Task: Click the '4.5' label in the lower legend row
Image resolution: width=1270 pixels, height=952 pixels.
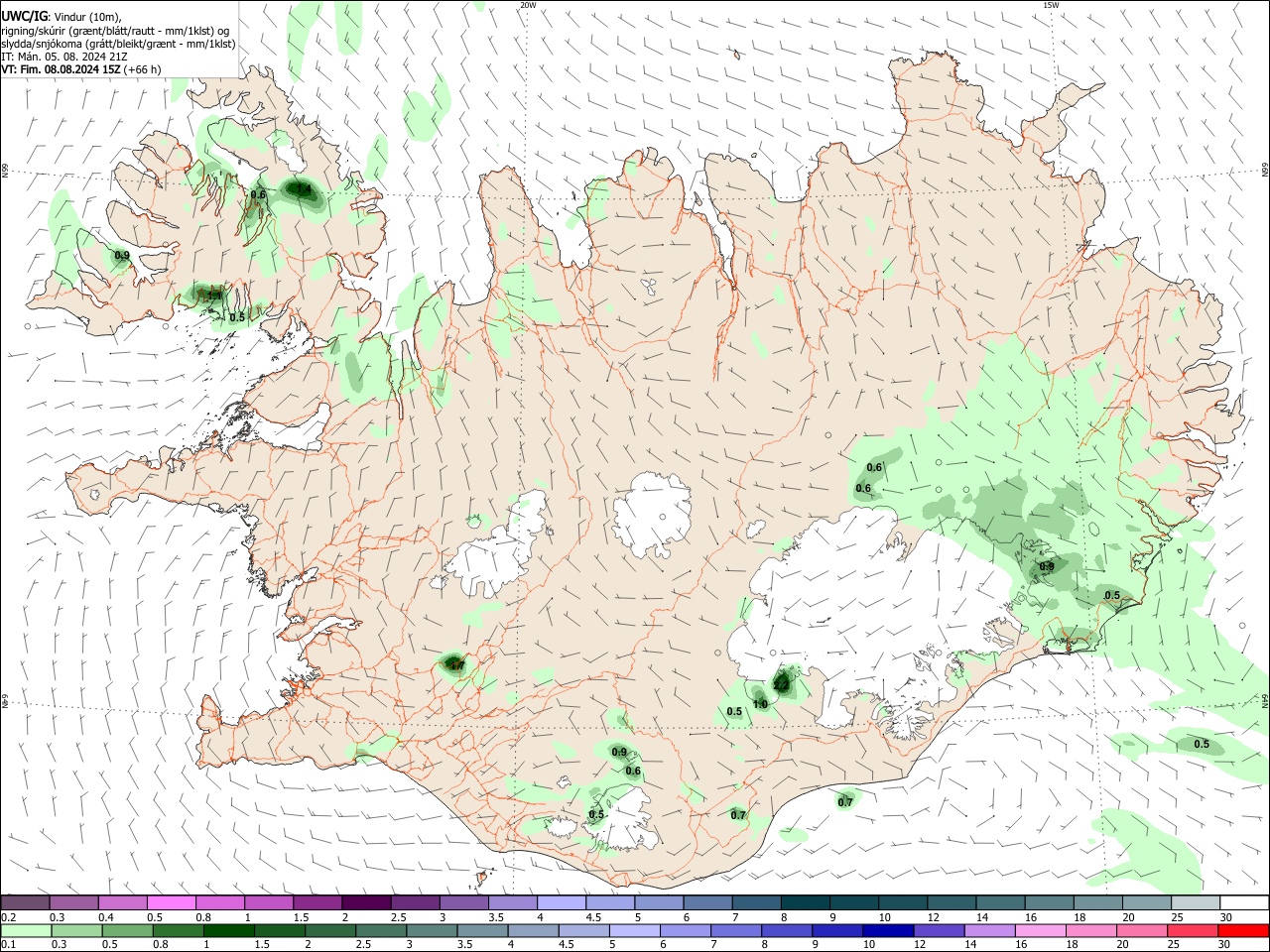Action: [567, 945]
